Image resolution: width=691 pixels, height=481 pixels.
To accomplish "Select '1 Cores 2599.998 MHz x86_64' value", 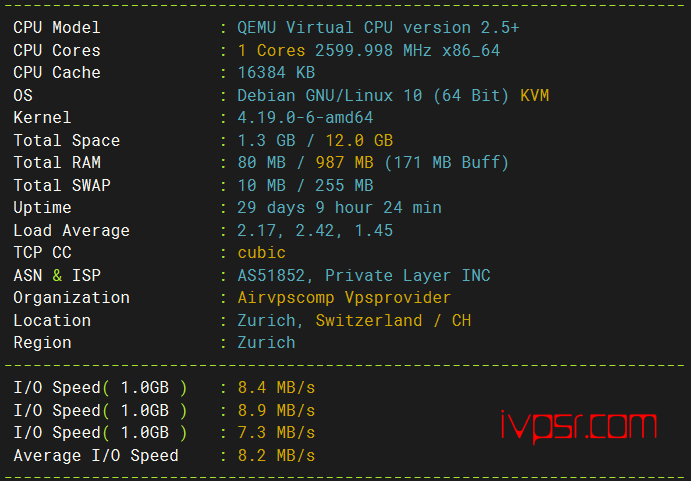I will (369, 51).
